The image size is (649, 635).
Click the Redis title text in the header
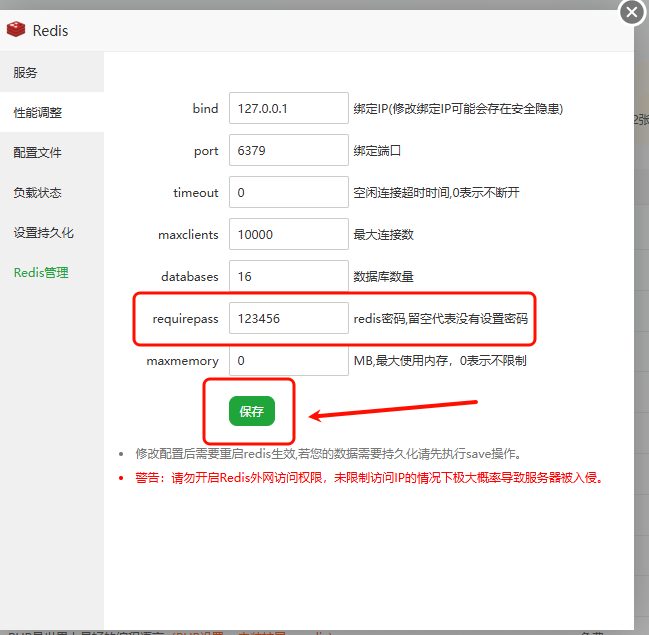[x=50, y=31]
